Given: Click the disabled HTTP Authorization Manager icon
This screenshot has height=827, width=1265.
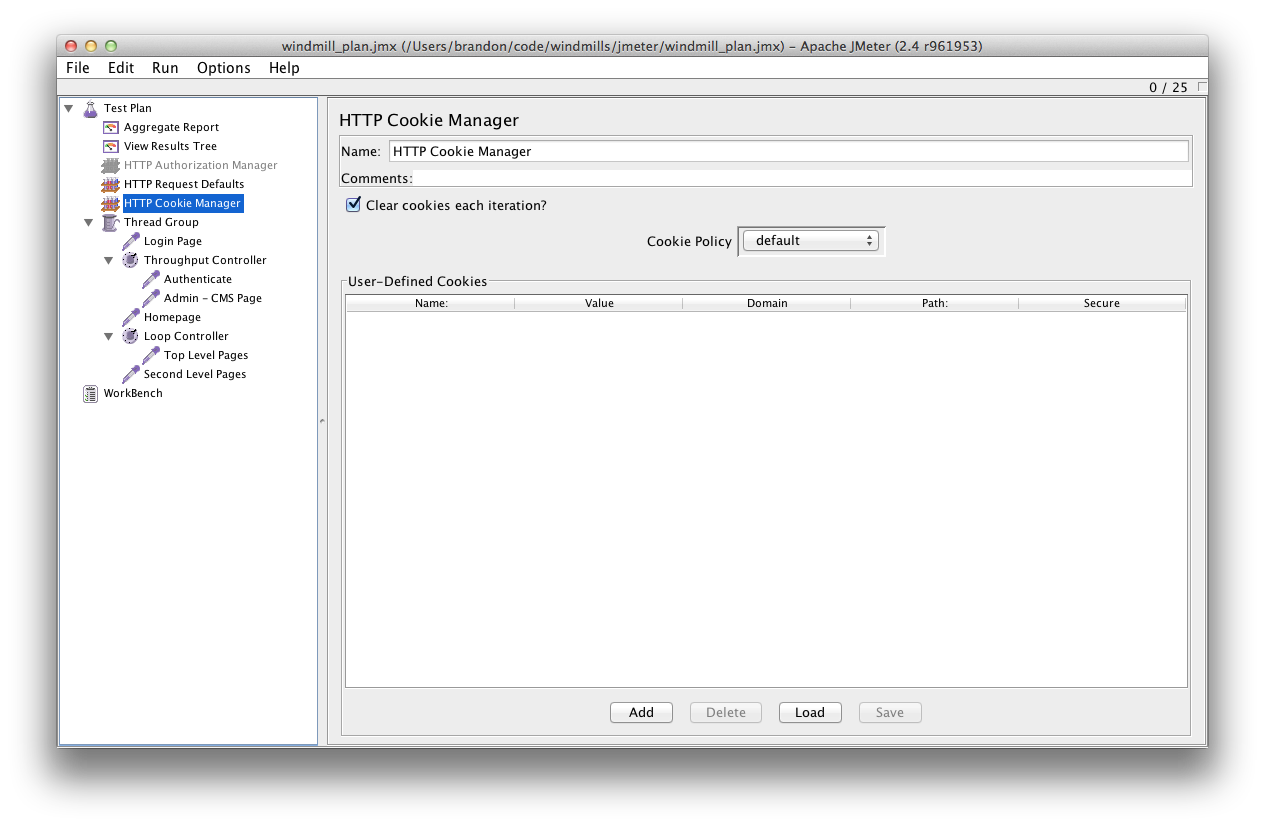Looking at the screenshot, I should [x=111, y=165].
